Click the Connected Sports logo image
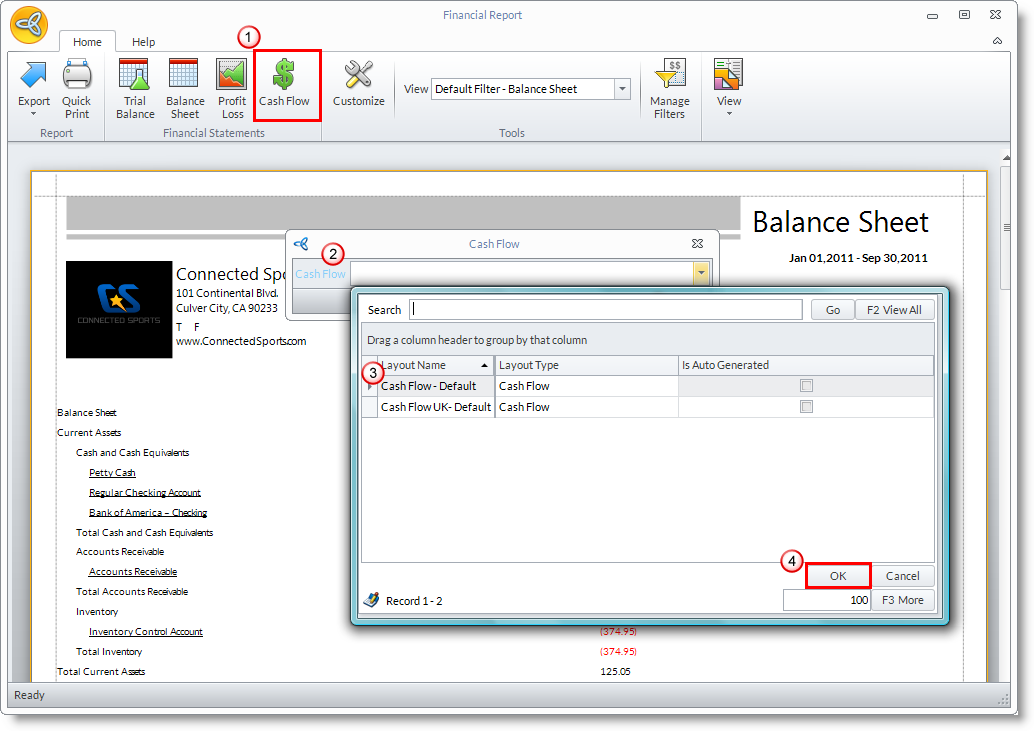The image size is (1034, 731). [119, 309]
